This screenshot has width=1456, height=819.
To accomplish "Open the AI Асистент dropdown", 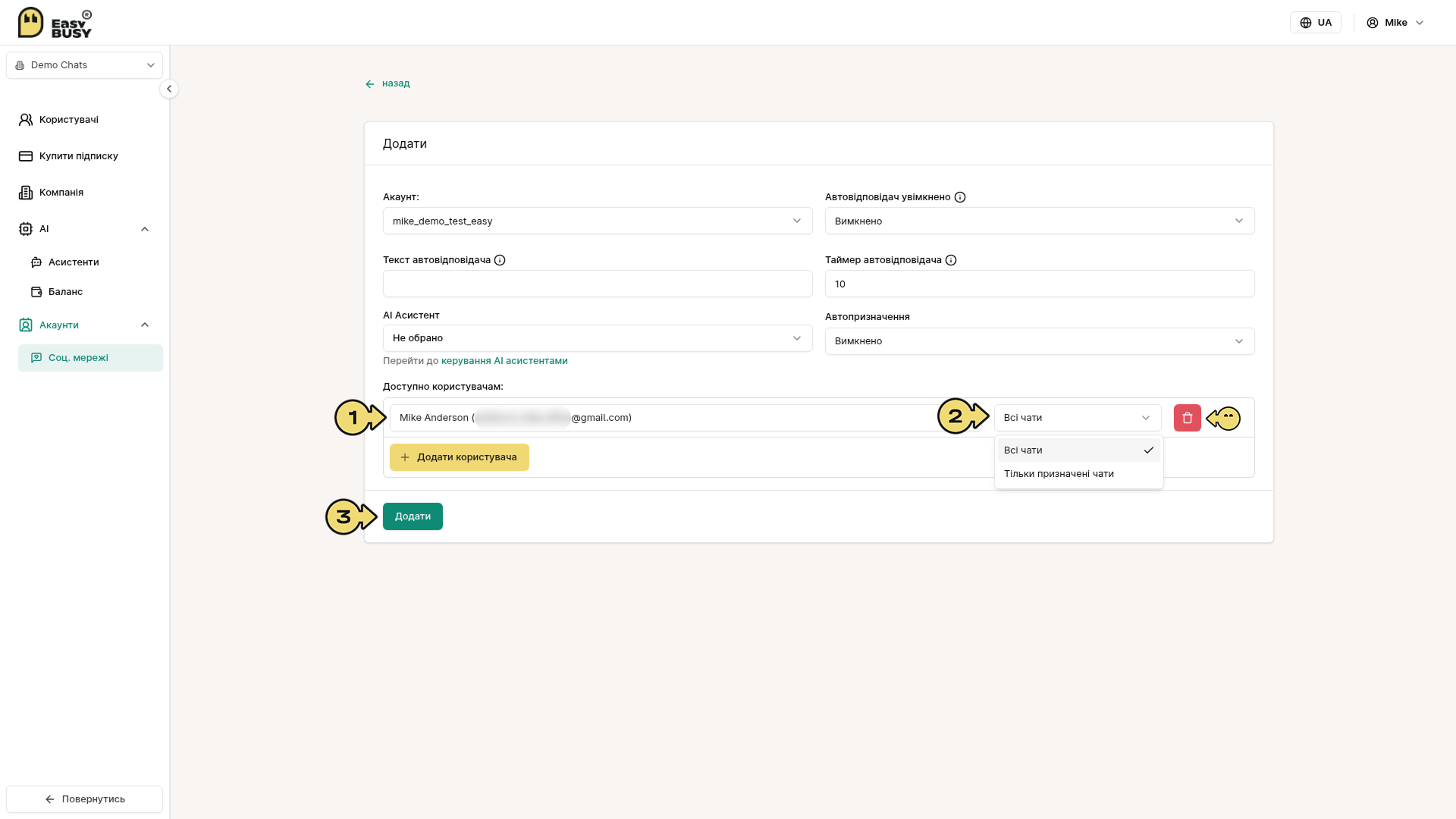I will click(598, 338).
